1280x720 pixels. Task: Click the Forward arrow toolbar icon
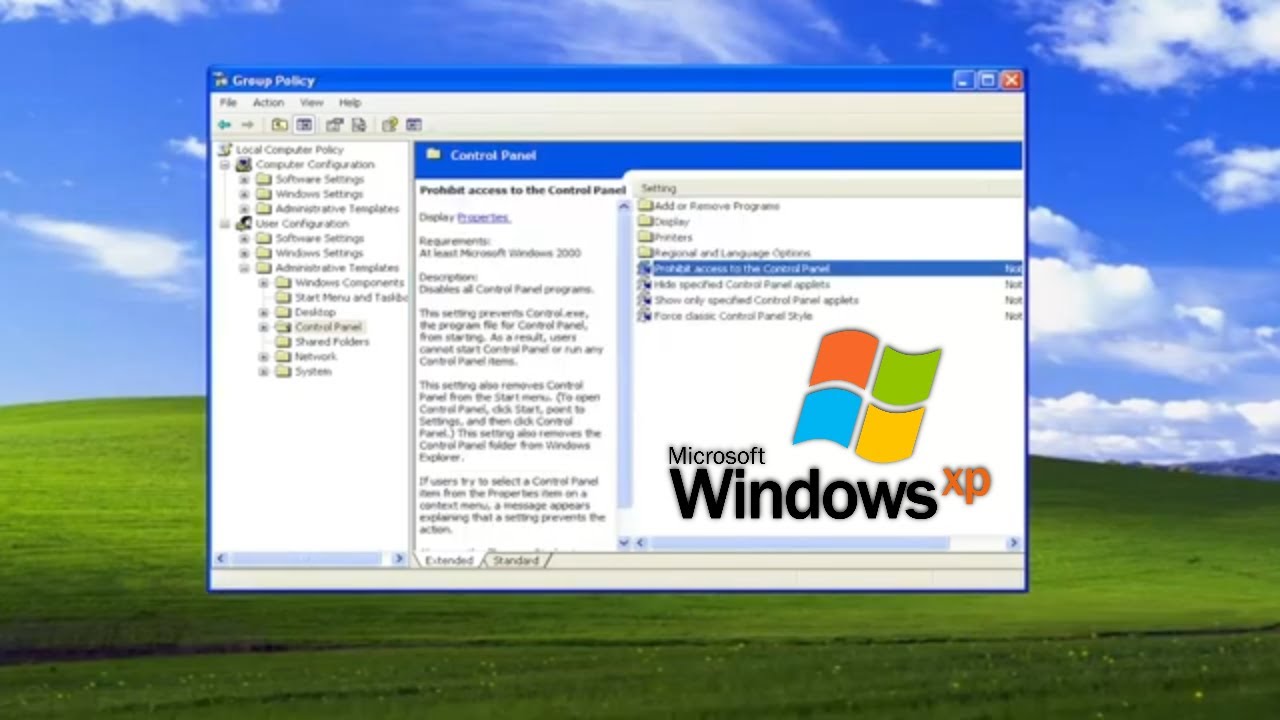[247, 125]
